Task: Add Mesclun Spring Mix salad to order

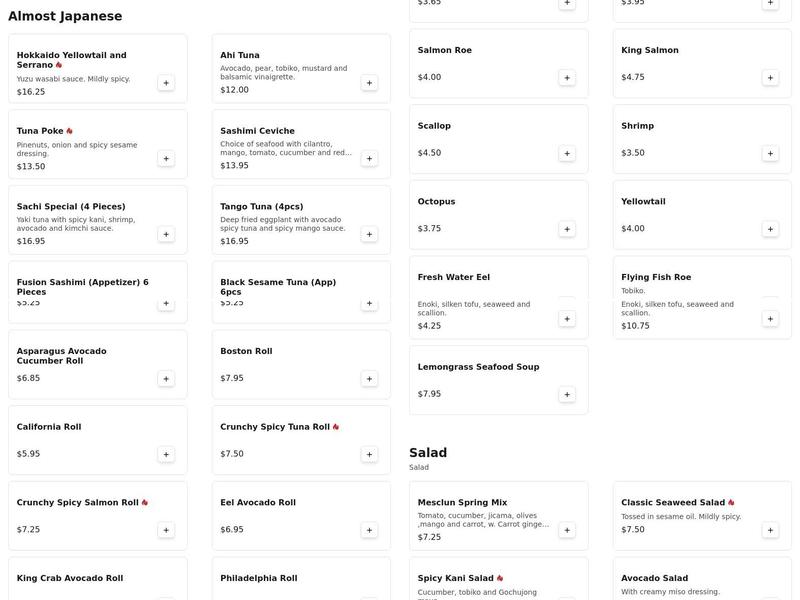Action: [x=566, y=529]
